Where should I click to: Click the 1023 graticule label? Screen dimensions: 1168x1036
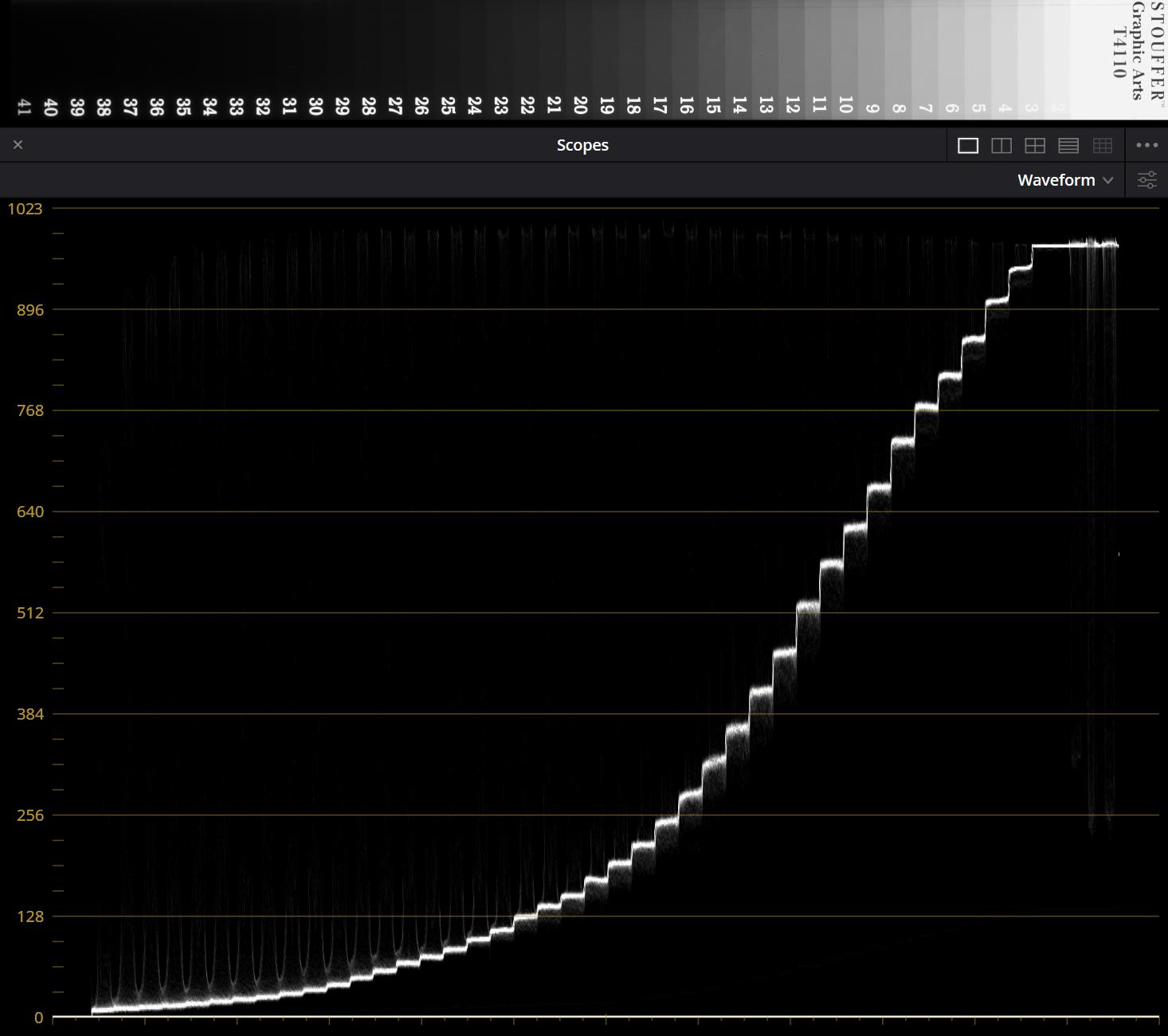click(x=25, y=209)
